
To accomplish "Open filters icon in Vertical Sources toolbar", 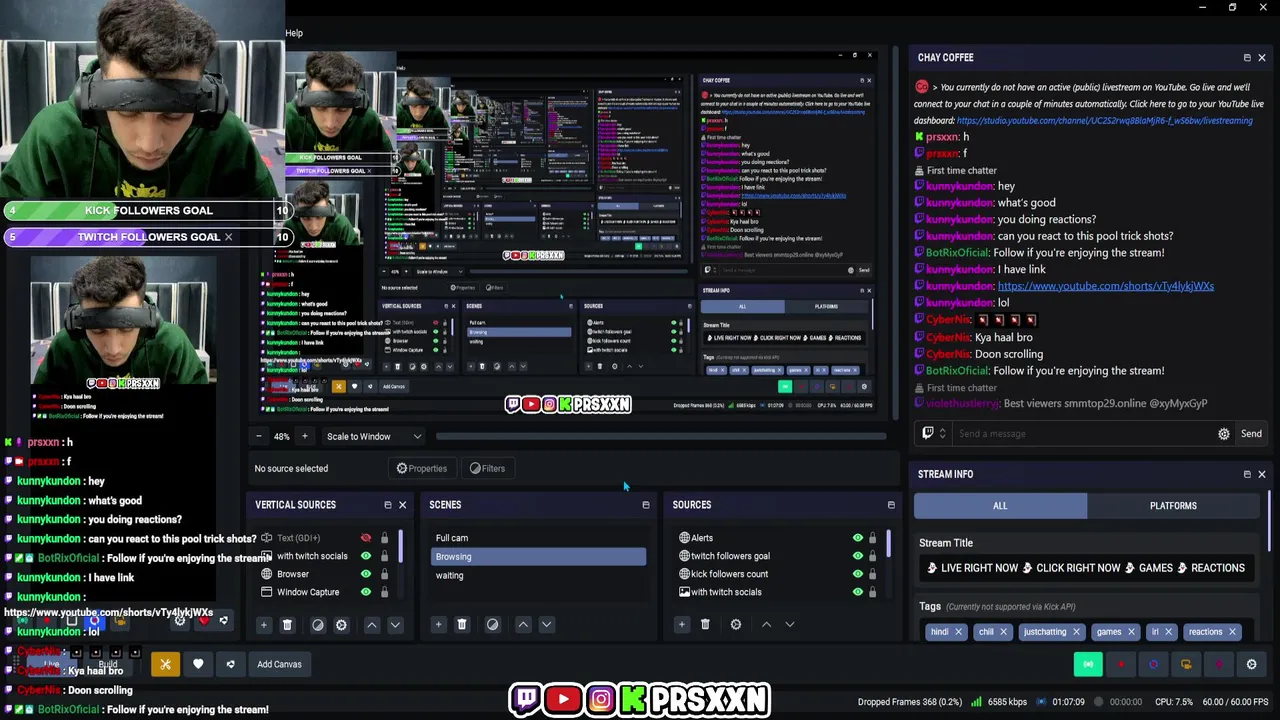I will pyautogui.click(x=318, y=625).
